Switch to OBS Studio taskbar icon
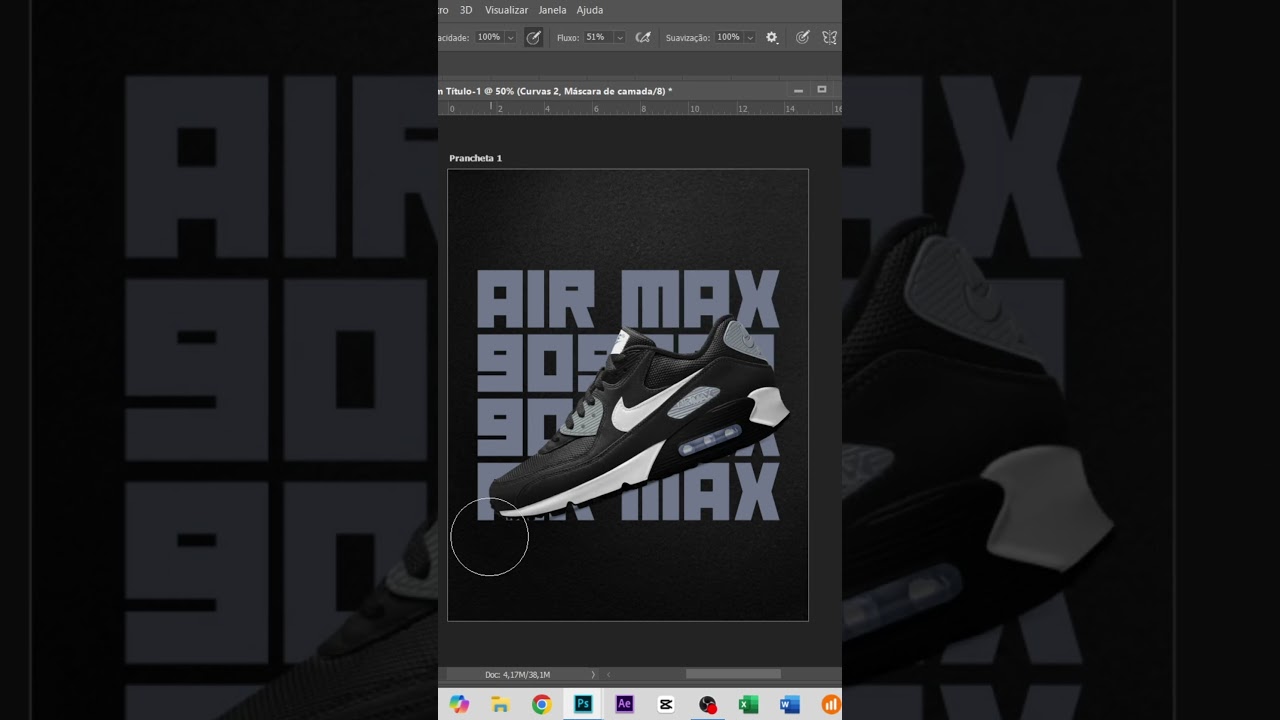The height and width of the screenshot is (720, 1280). click(707, 704)
